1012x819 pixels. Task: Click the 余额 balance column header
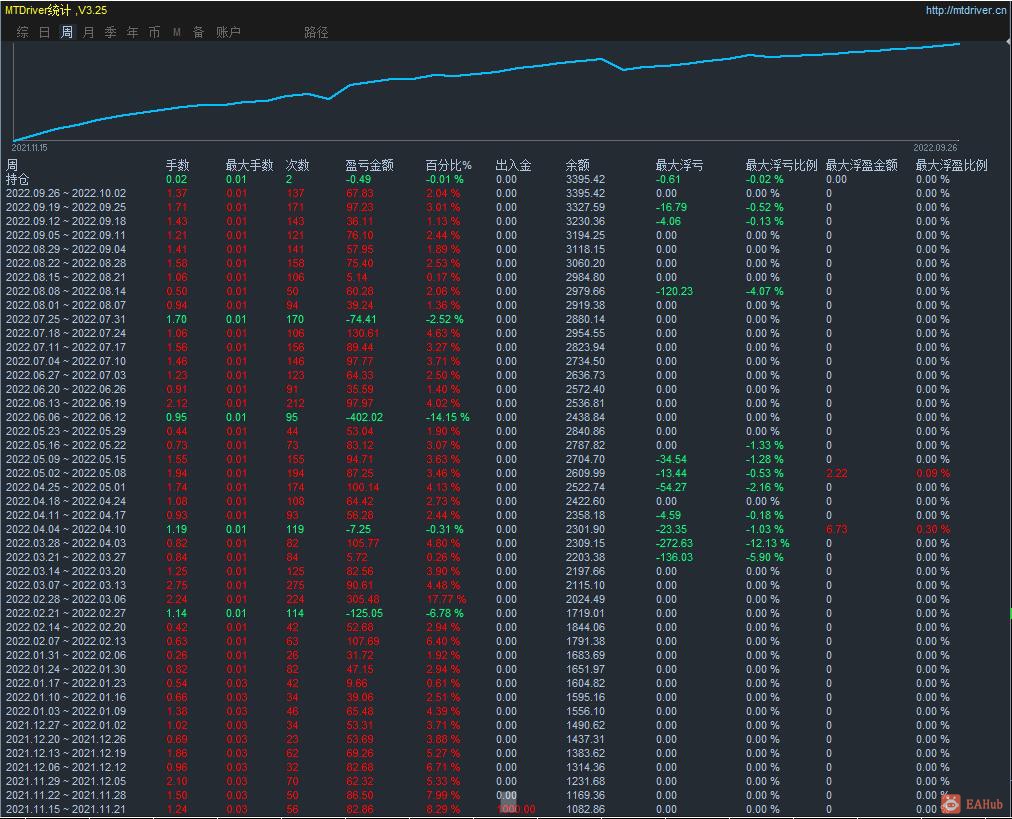[x=577, y=165]
